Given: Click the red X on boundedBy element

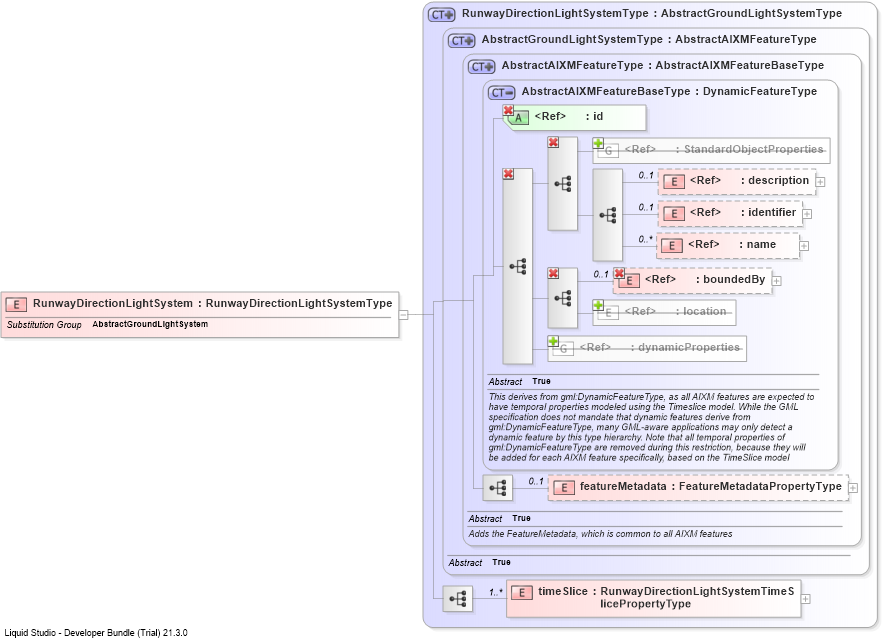Looking at the screenshot, I should tap(619, 273).
